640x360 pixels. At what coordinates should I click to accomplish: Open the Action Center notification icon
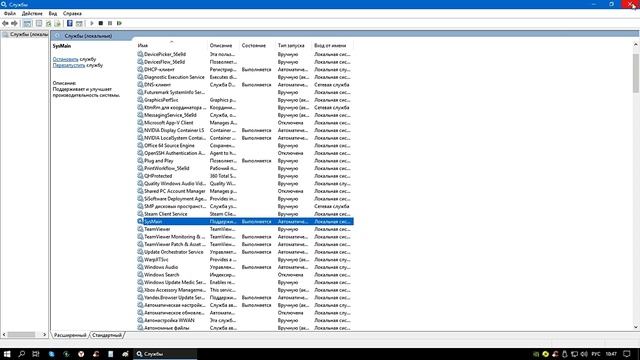tap(627, 354)
